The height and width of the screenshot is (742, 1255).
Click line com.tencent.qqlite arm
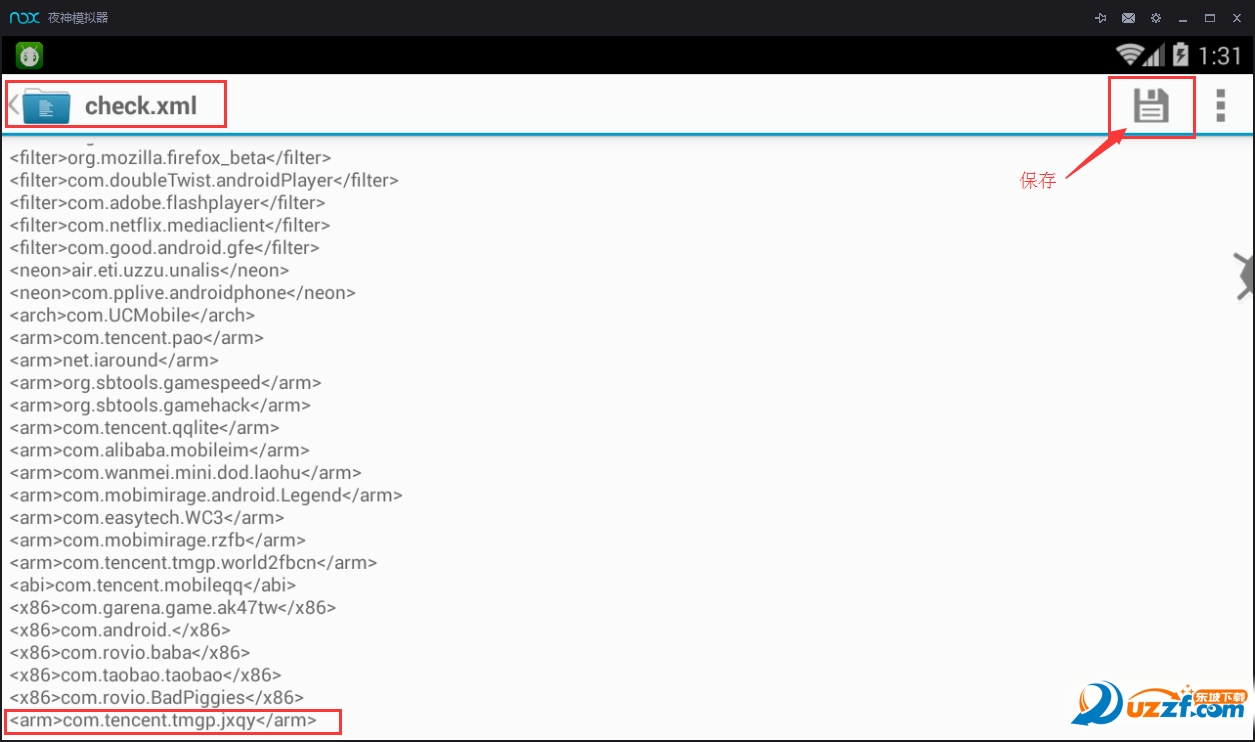coord(145,428)
